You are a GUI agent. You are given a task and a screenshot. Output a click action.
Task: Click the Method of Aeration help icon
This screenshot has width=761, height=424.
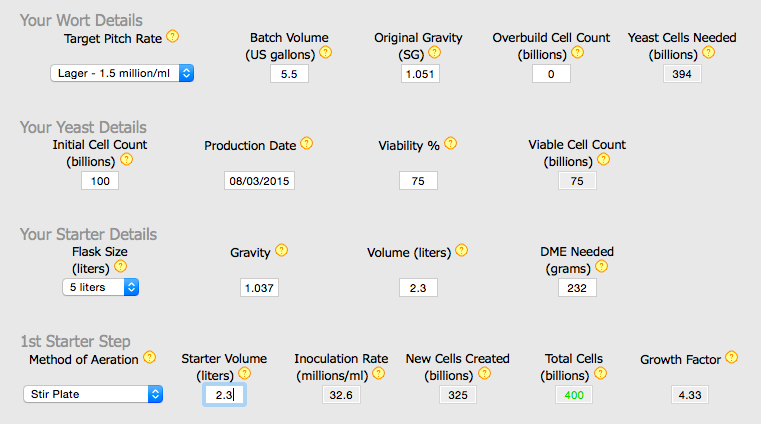tap(149, 358)
